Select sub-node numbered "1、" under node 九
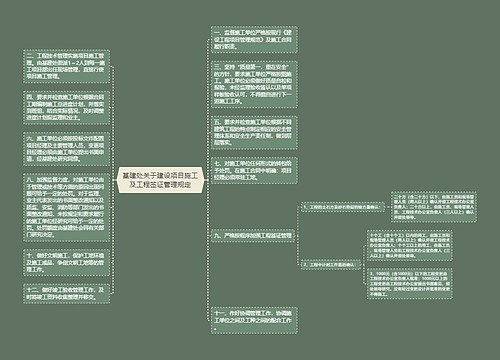 [342, 207]
